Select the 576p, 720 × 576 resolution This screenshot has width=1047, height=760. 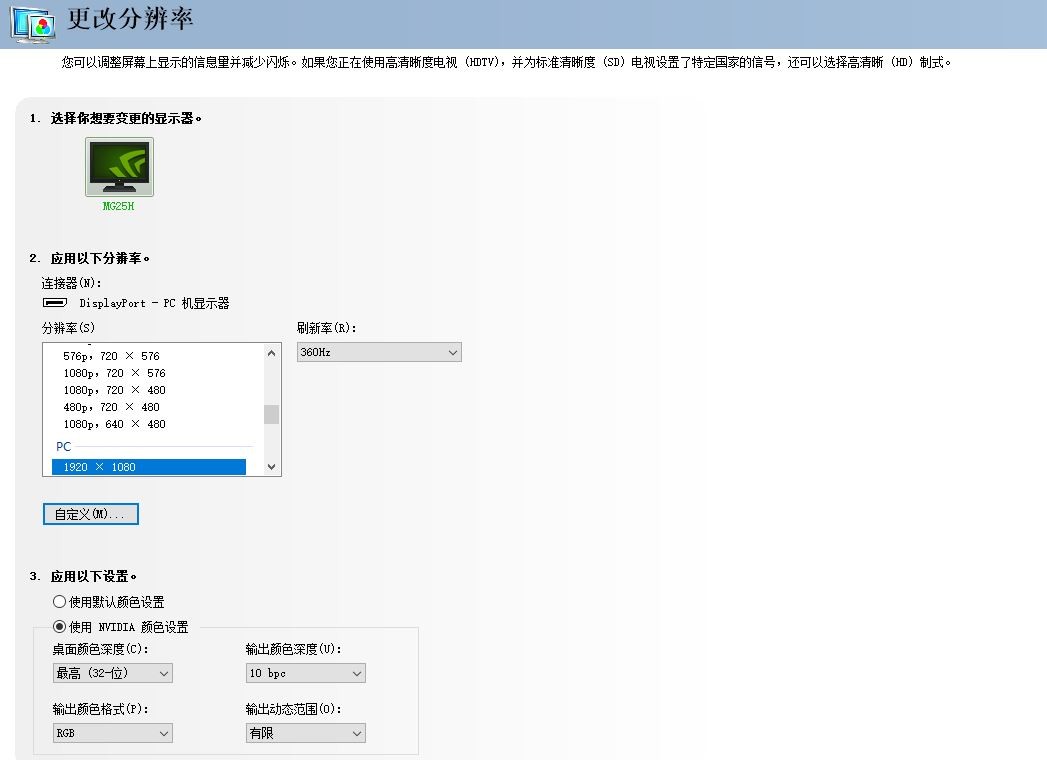[x=110, y=355]
